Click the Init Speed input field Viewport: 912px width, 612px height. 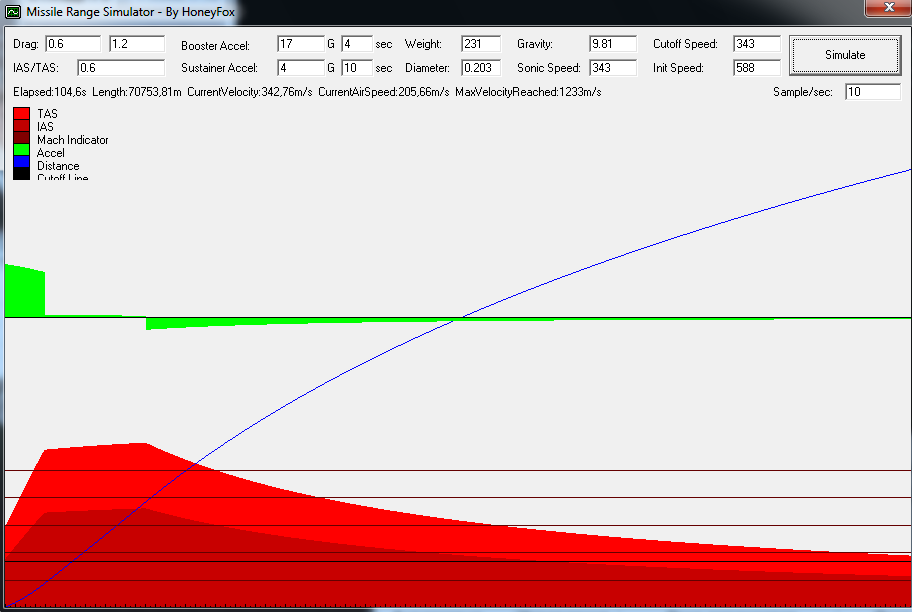pos(757,68)
